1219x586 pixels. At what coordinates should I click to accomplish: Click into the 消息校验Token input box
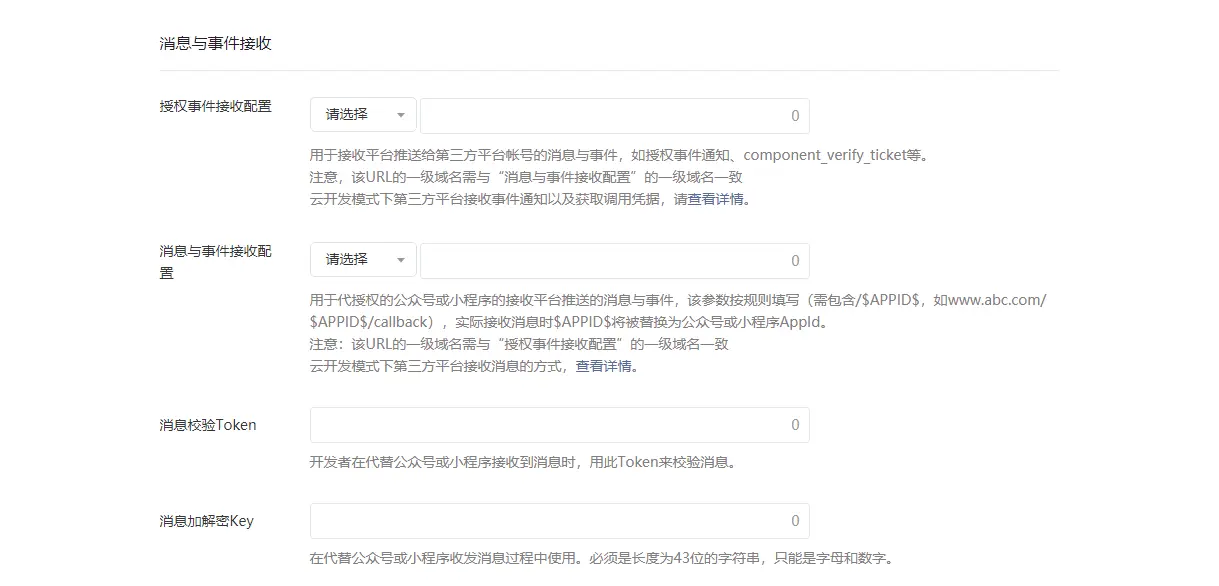(x=559, y=425)
